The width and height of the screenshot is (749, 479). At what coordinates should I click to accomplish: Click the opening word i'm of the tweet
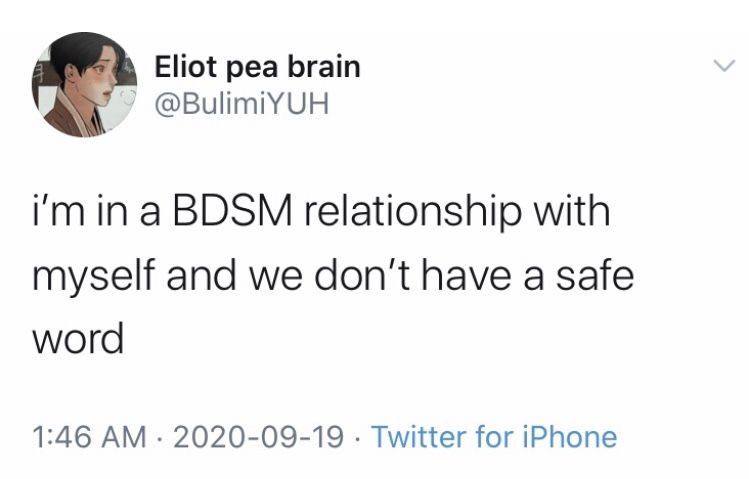point(58,211)
